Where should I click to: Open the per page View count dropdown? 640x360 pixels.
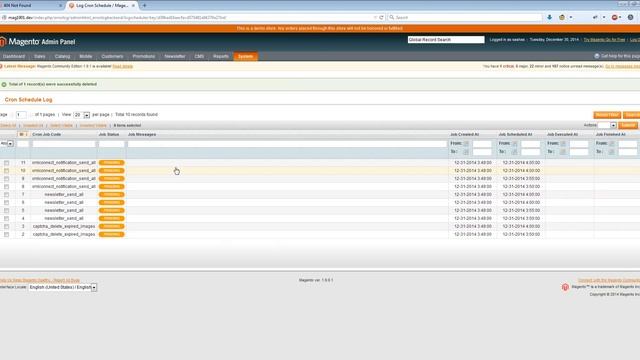tap(81, 115)
